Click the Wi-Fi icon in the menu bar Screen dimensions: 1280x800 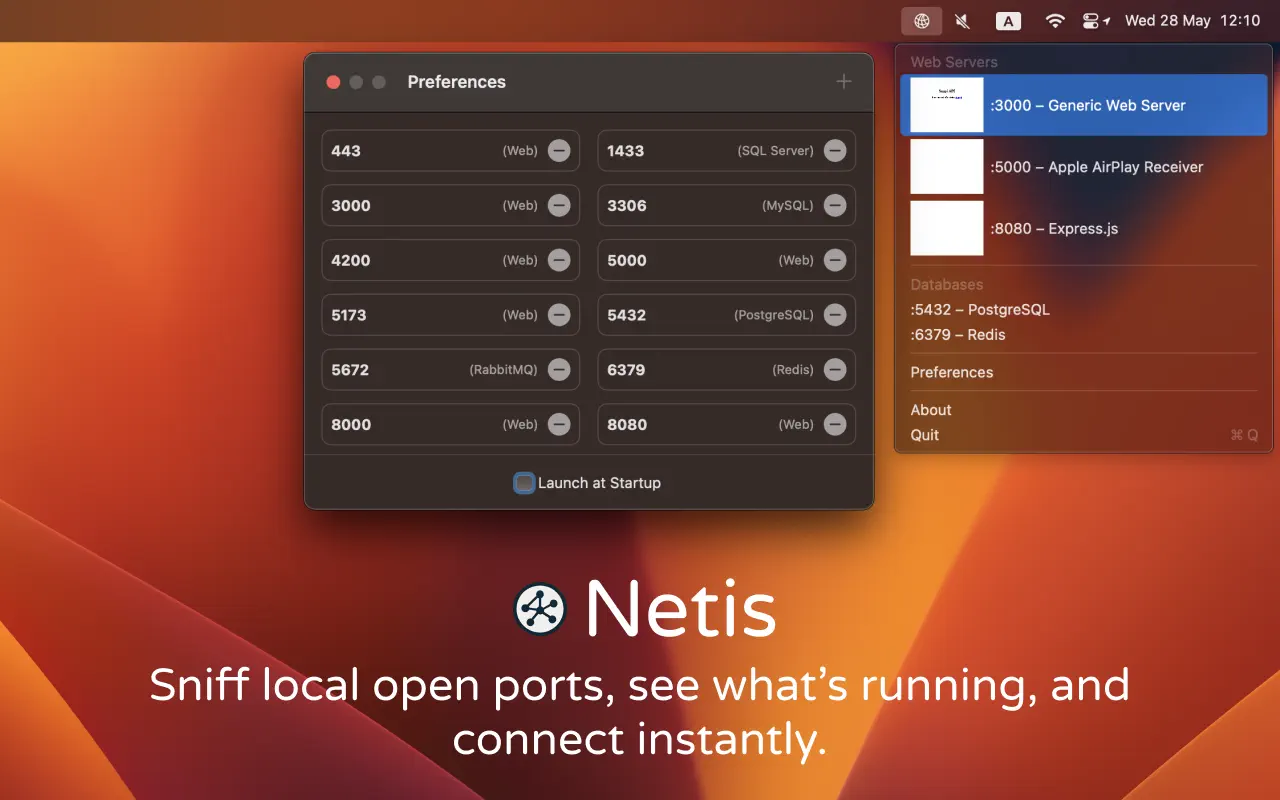pos(1055,20)
